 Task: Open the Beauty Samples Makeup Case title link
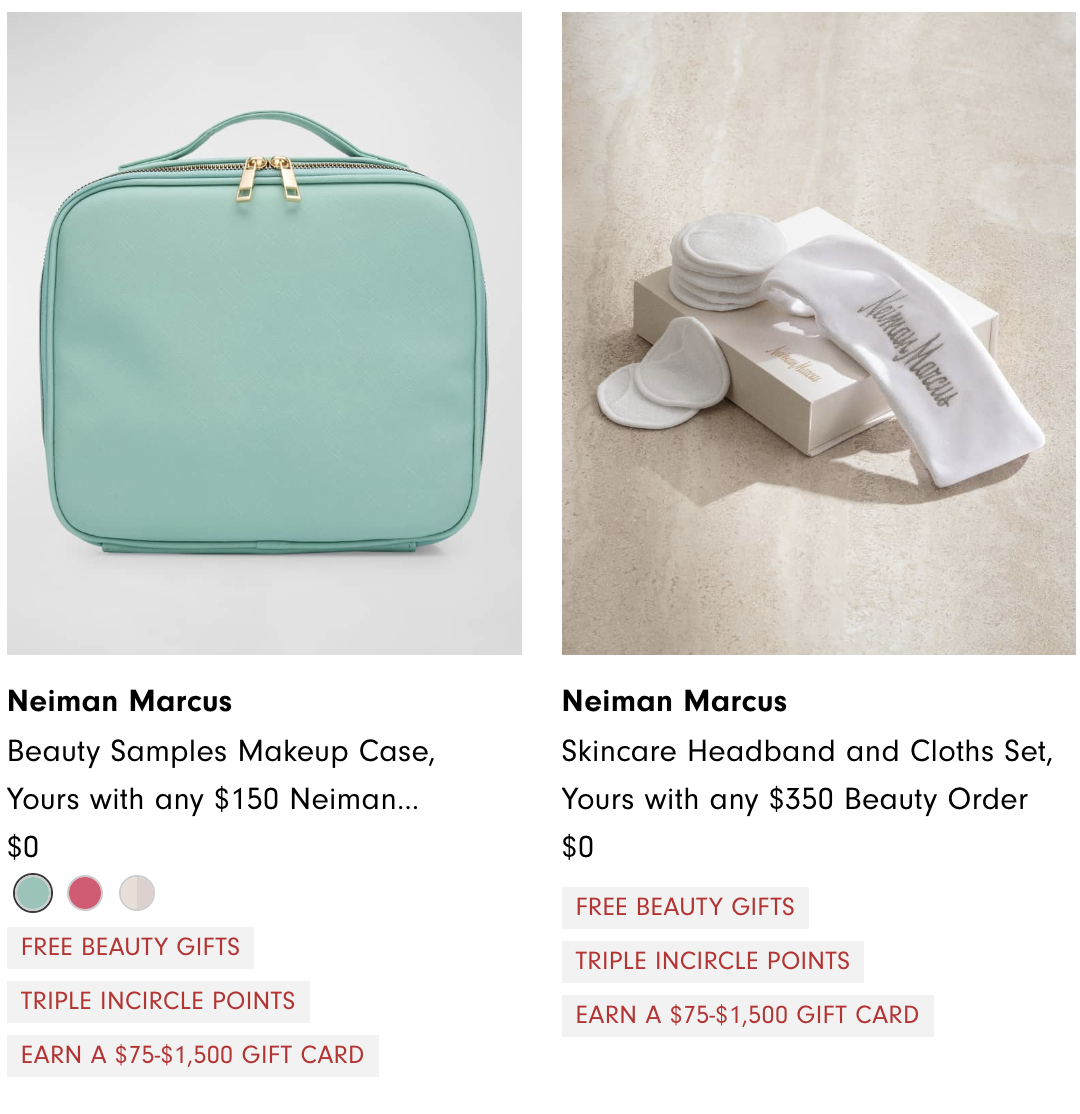coord(221,775)
